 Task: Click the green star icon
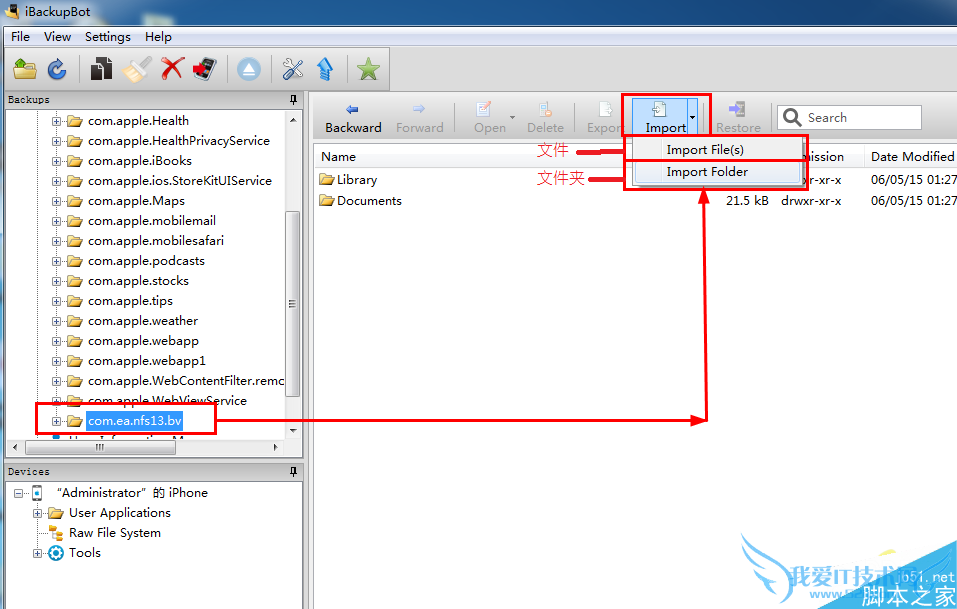point(368,69)
